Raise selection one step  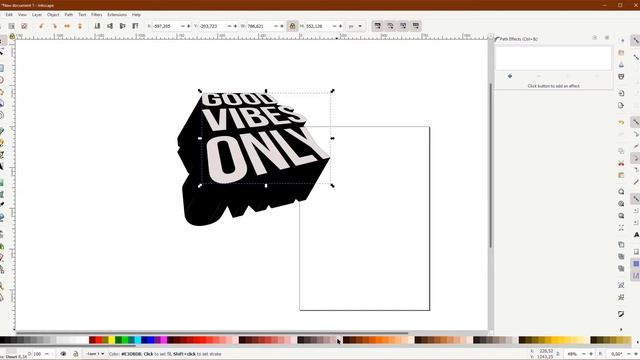tap(122, 26)
